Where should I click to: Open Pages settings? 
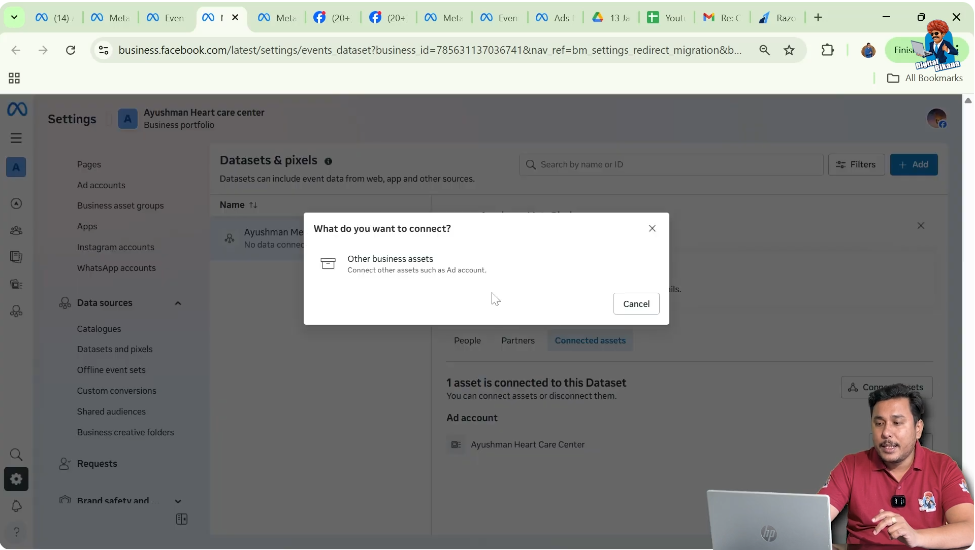89,165
